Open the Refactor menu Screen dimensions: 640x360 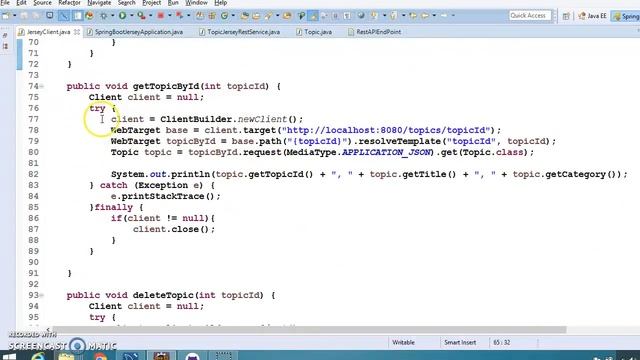[69, 3]
